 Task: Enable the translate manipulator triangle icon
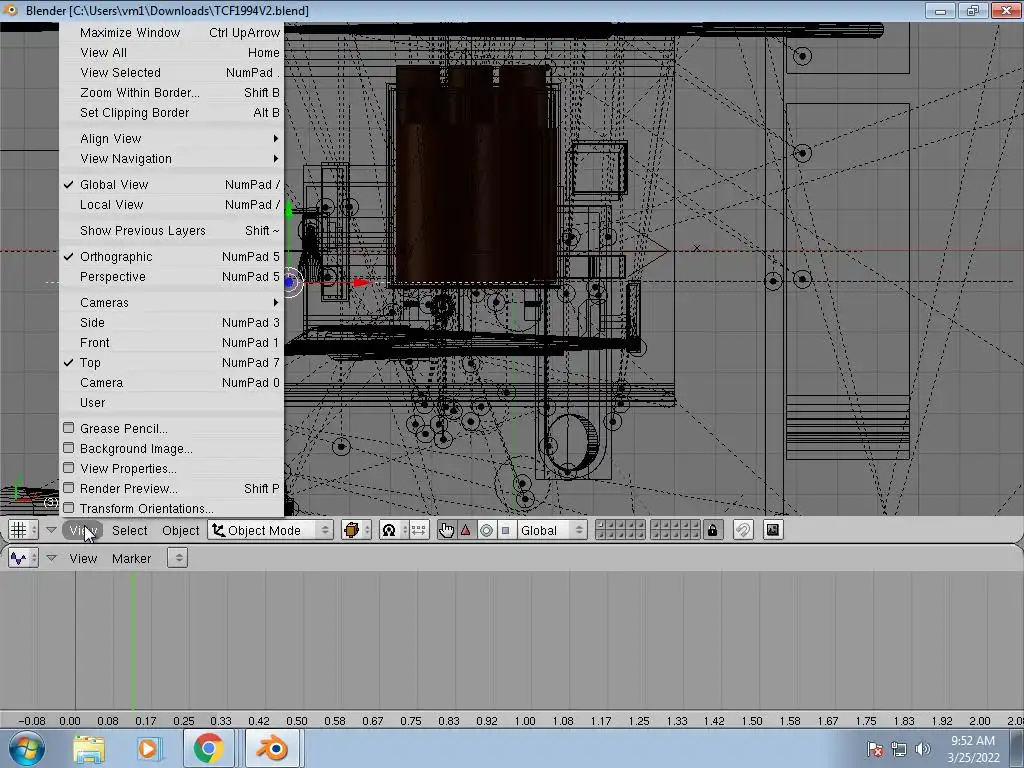[466, 530]
